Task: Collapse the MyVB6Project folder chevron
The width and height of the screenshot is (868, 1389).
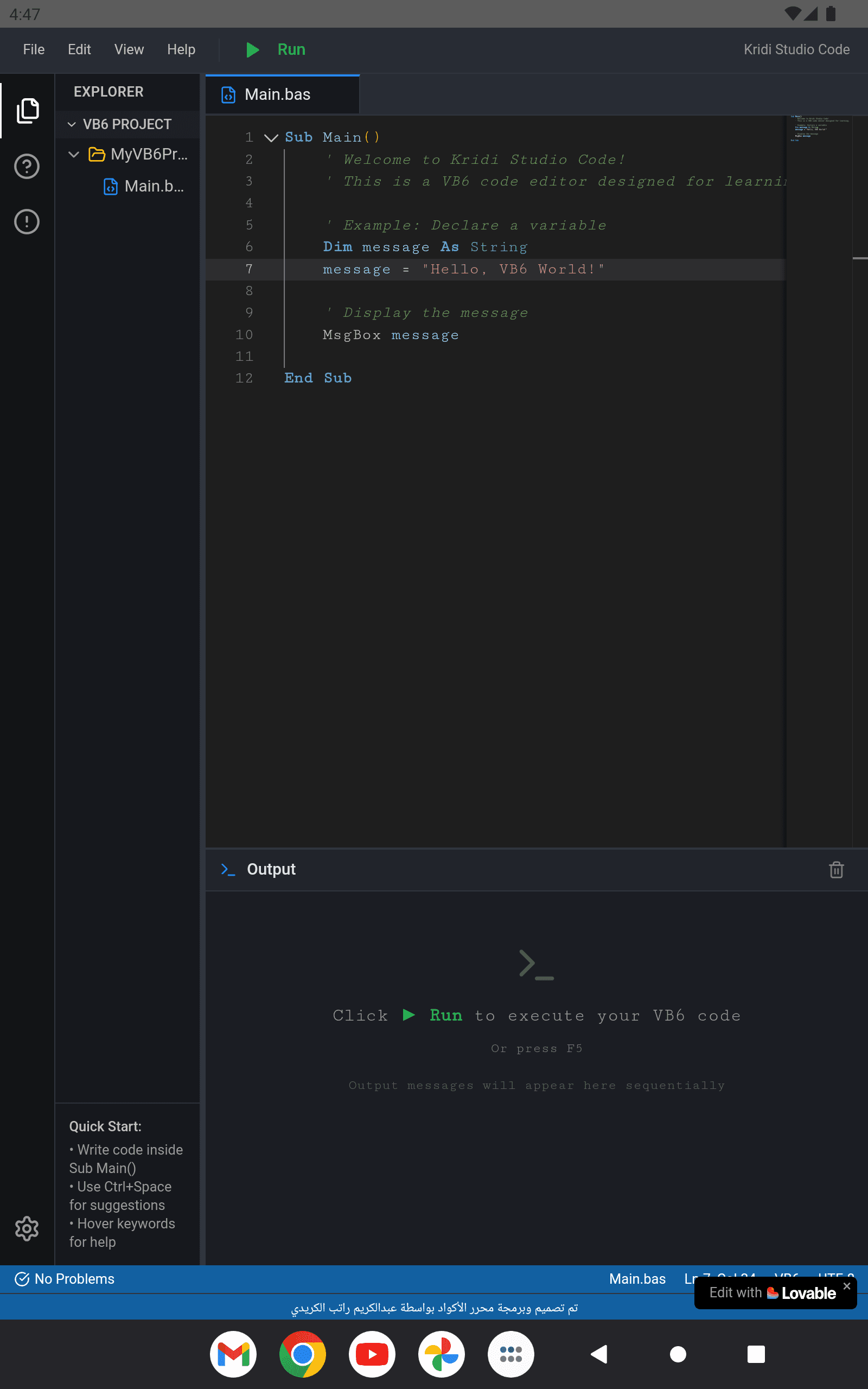Action: [x=73, y=155]
